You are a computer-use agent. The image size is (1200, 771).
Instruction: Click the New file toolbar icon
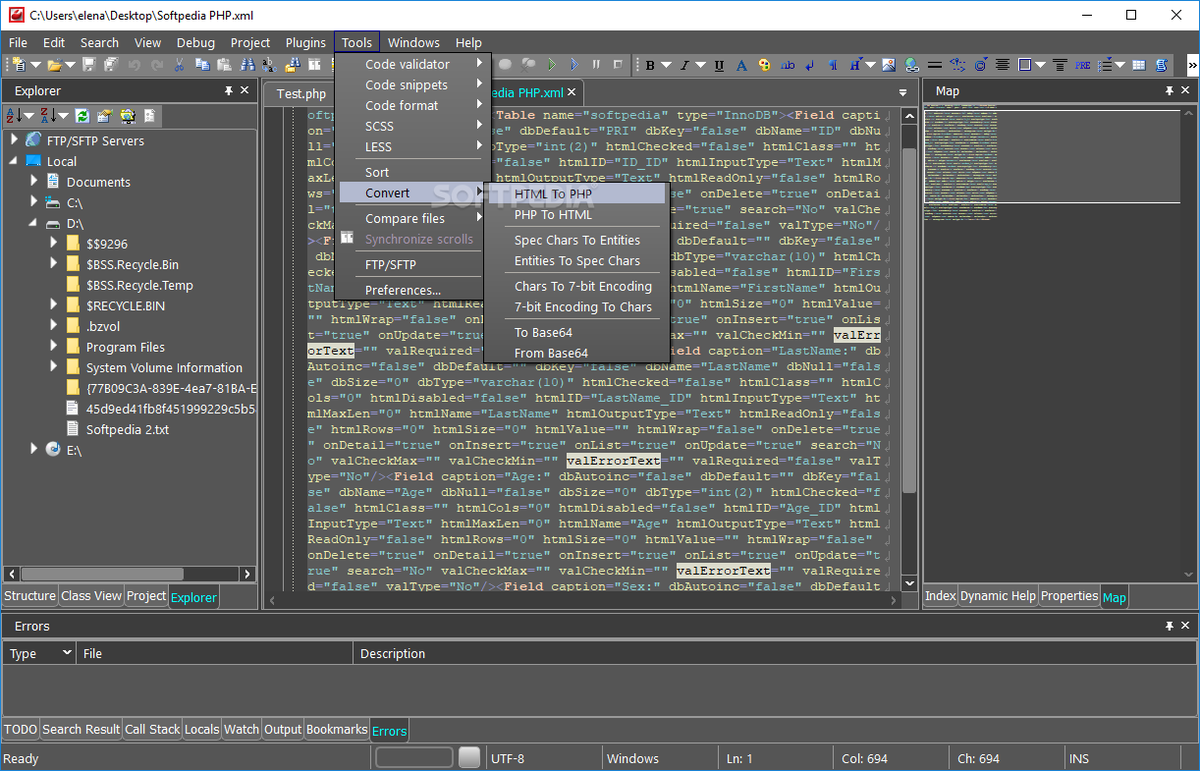click(x=20, y=65)
